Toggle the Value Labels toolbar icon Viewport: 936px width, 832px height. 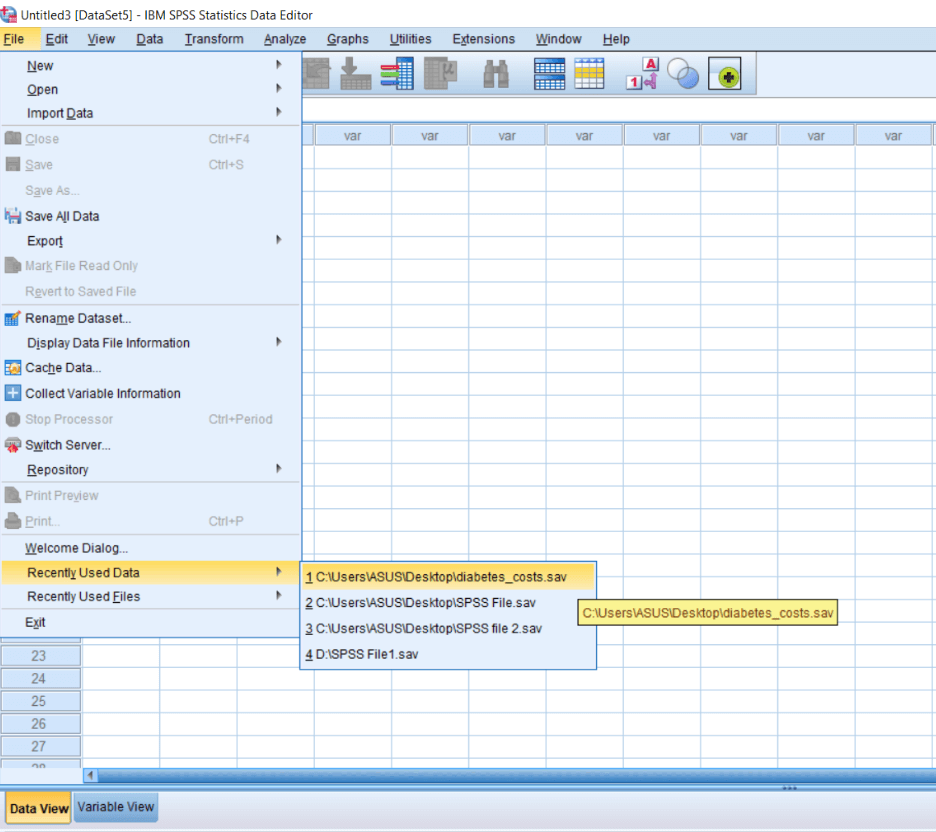642,75
